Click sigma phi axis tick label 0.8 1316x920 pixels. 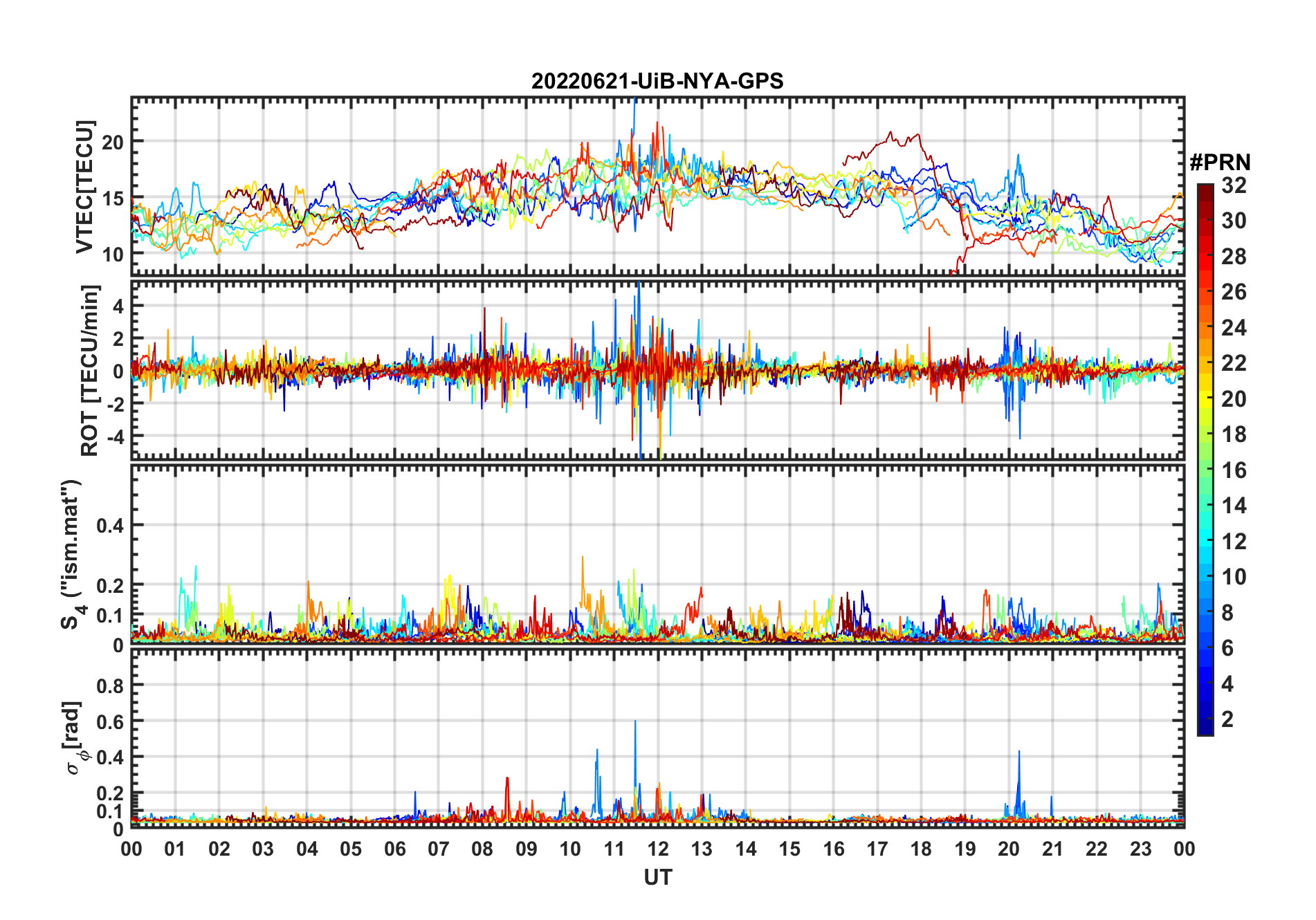coord(110,686)
